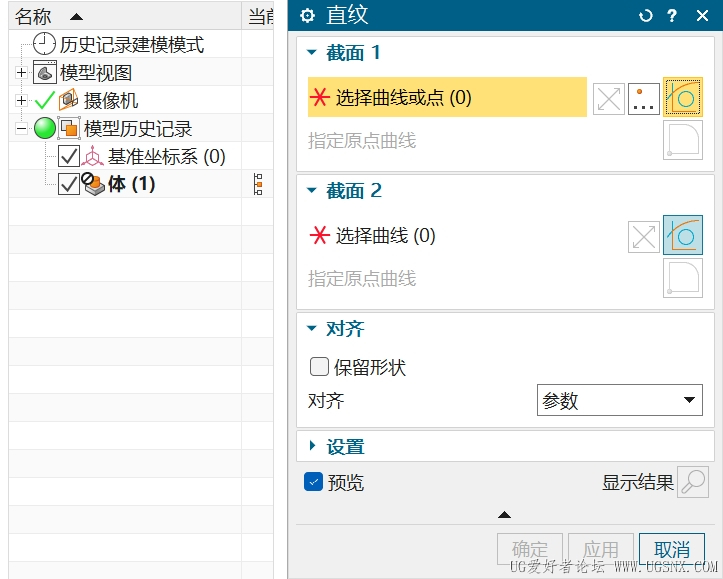Click origin curve icon in 截面 1
The image size is (723, 579).
[683, 140]
